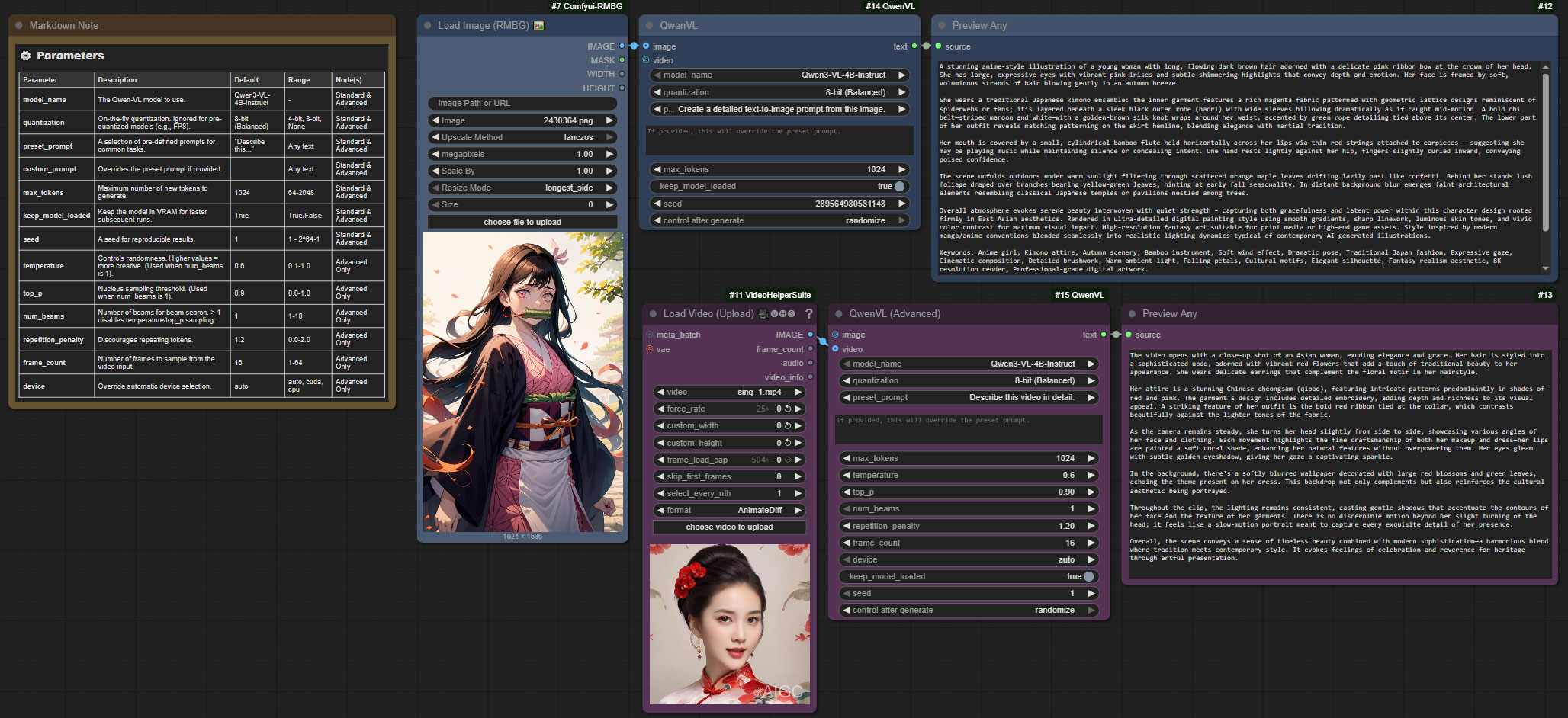Click the film camera icon on Load Video node
The width and height of the screenshot is (1568, 718).
coord(763,313)
